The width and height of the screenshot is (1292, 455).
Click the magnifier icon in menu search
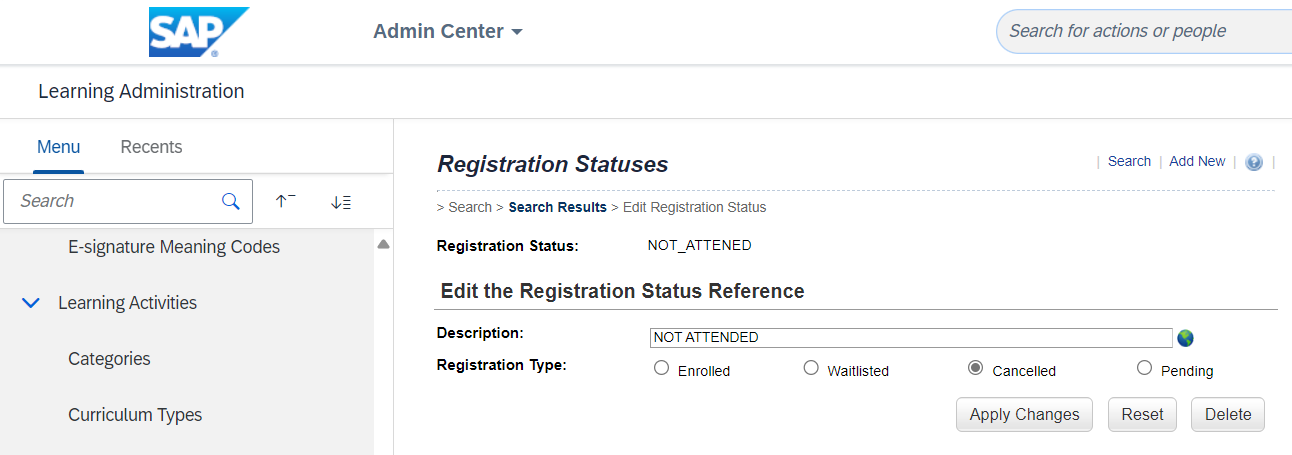point(231,201)
